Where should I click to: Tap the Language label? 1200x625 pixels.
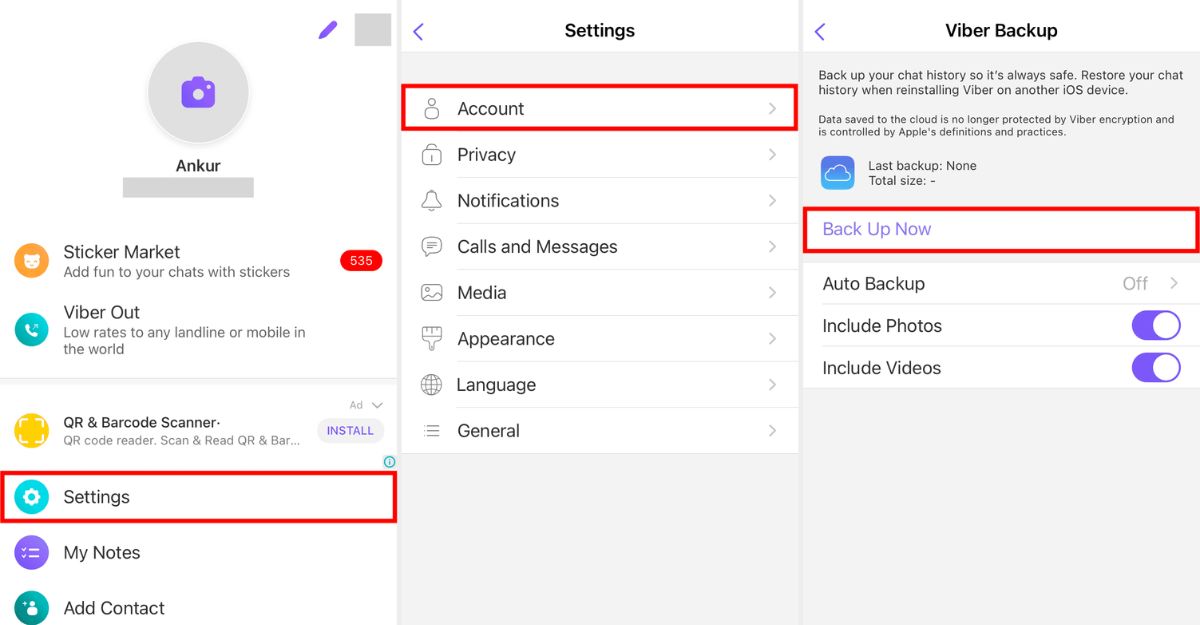point(496,385)
